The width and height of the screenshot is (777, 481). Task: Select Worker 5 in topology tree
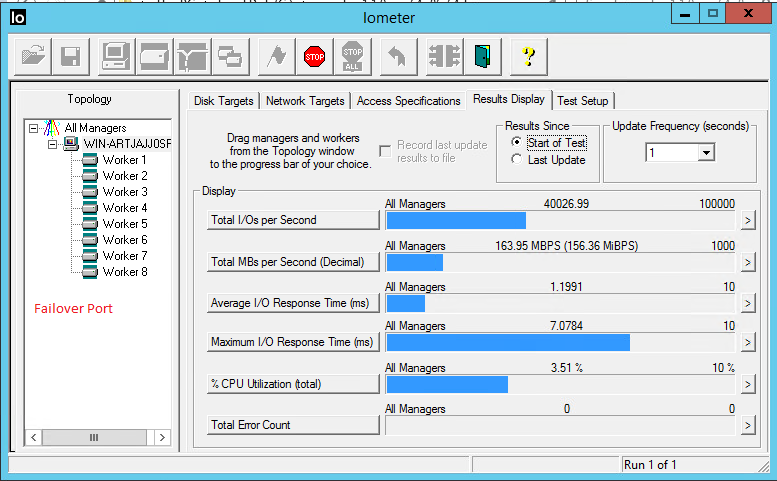(124, 224)
